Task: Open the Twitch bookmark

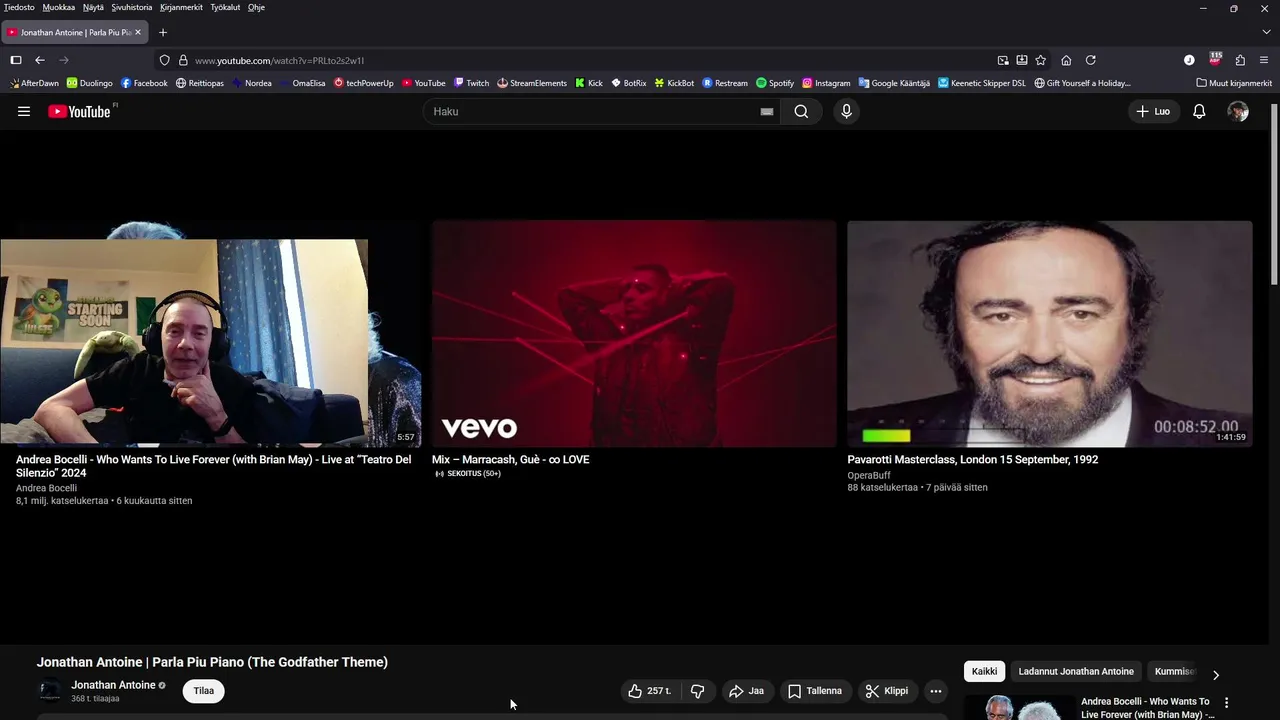Action: point(471,83)
